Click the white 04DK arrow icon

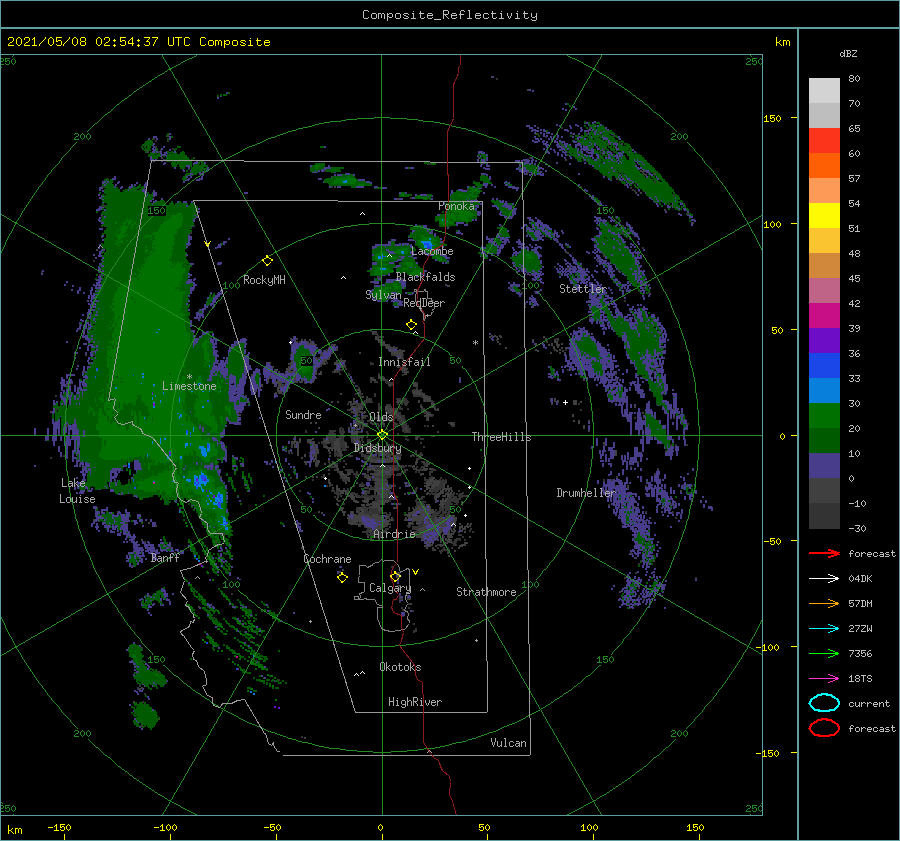tap(824, 579)
